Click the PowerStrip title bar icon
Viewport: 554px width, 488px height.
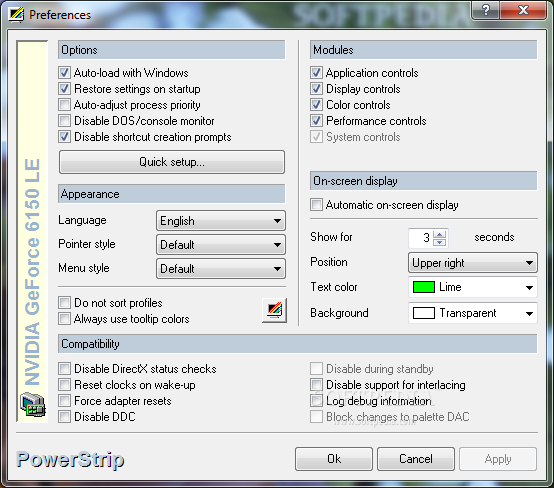tap(17, 14)
